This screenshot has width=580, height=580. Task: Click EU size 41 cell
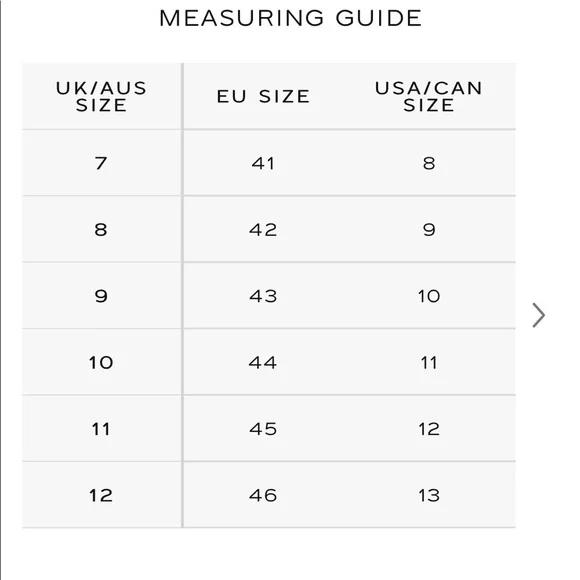click(x=263, y=163)
